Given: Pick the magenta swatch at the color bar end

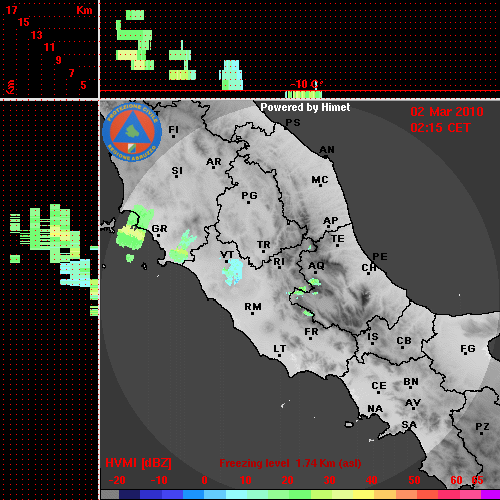Looking at the screenshot, I should pyautogui.click(x=491, y=494).
